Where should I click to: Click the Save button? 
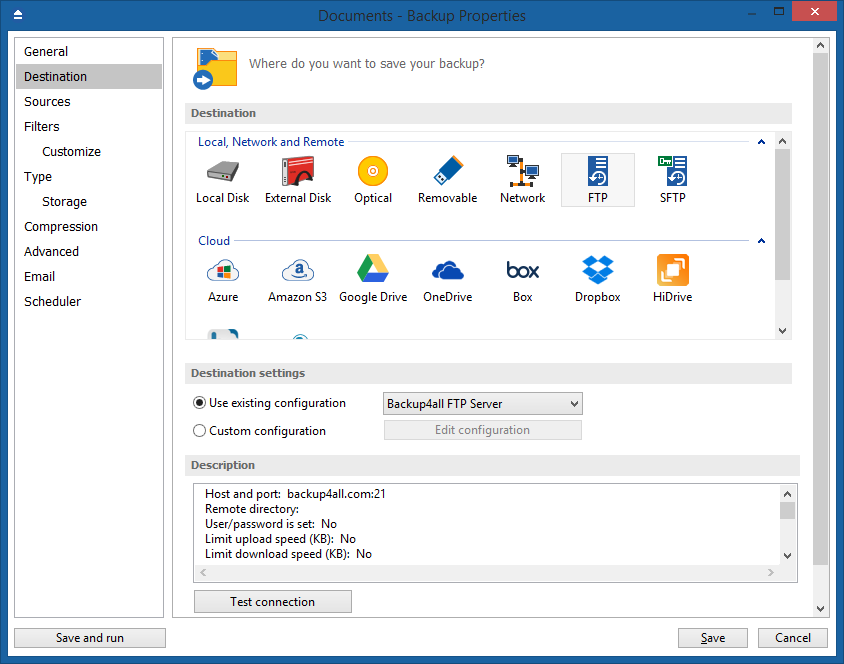click(x=713, y=638)
